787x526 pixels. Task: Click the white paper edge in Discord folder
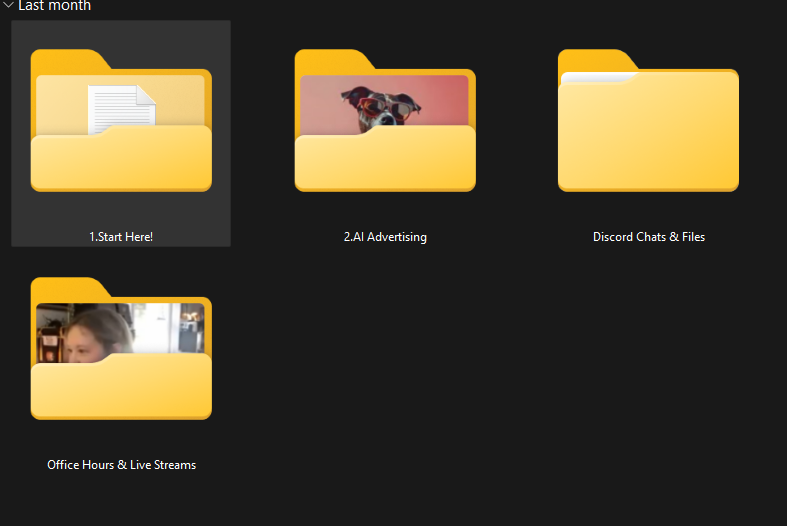[x=598, y=78]
